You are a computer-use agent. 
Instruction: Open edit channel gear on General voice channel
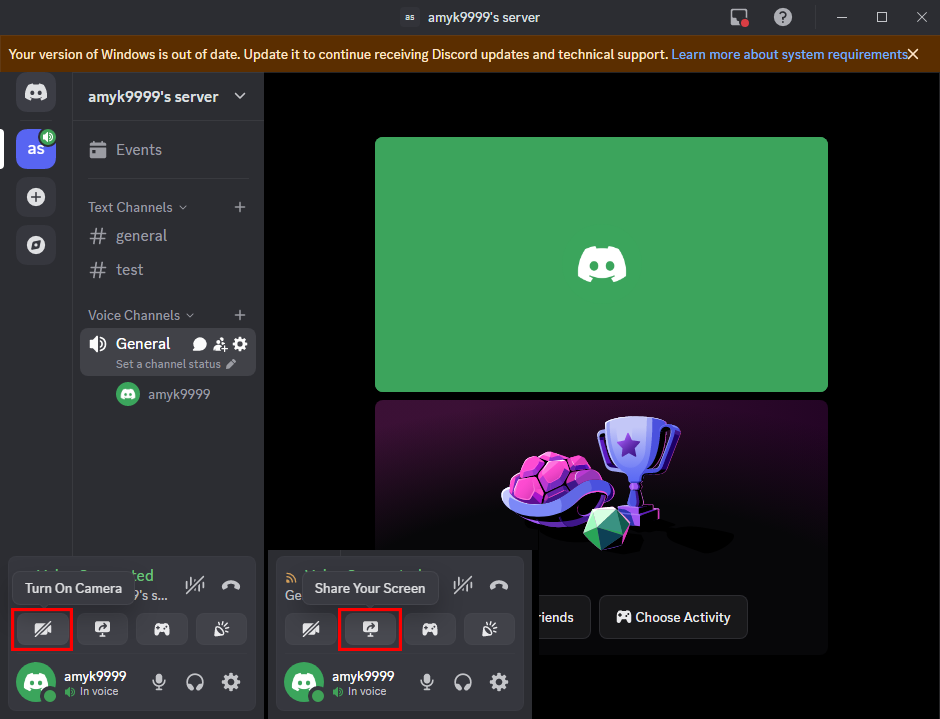click(x=240, y=344)
